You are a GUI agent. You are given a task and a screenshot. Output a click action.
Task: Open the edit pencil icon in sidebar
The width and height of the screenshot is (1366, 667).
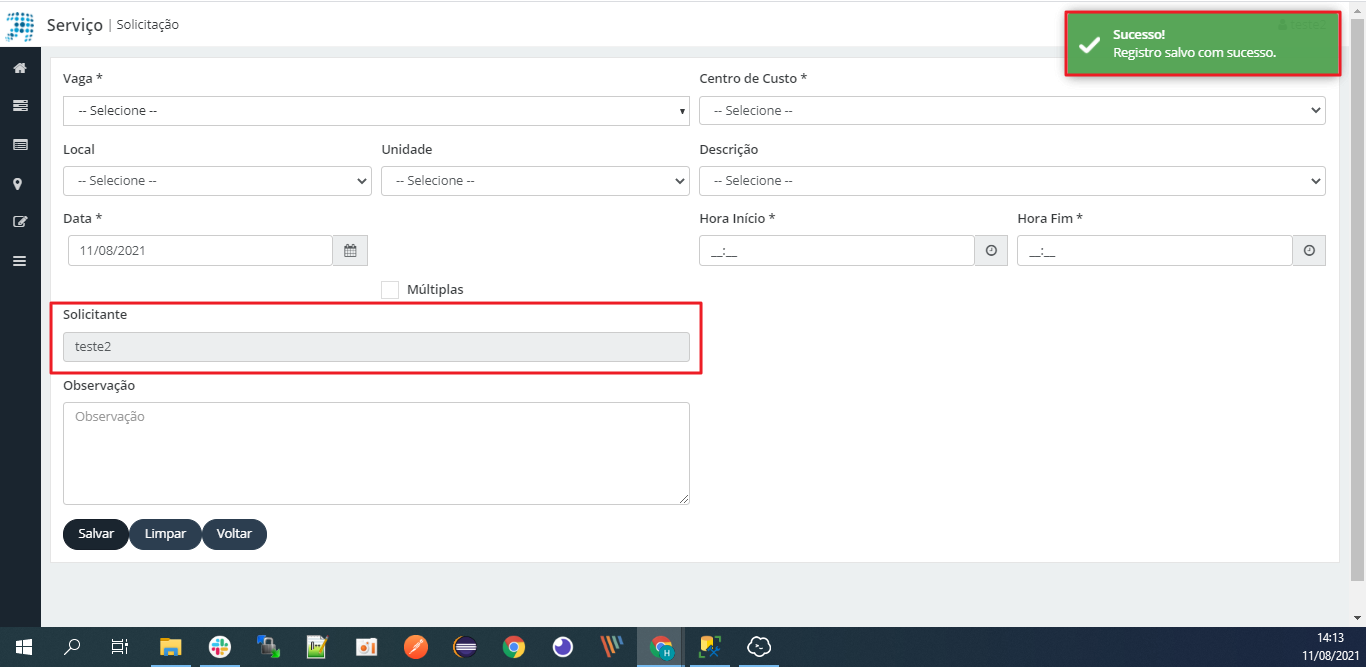19,222
